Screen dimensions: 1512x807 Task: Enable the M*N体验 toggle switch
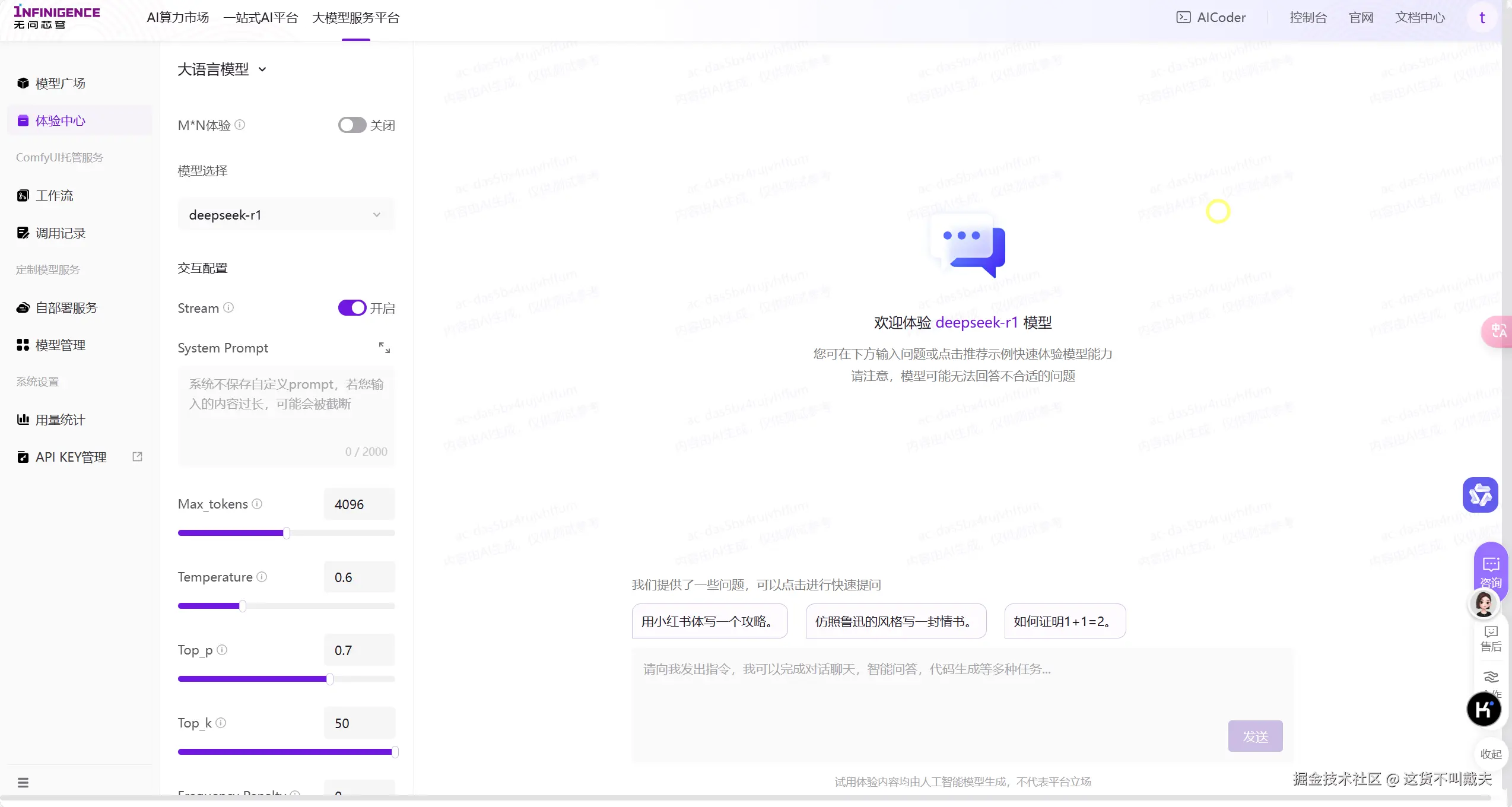point(352,125)
